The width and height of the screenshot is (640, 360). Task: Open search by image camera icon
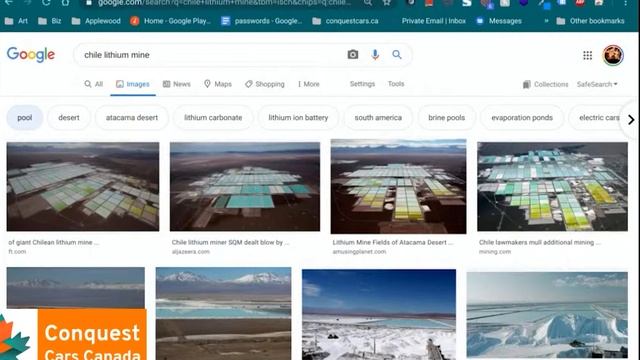353,54
